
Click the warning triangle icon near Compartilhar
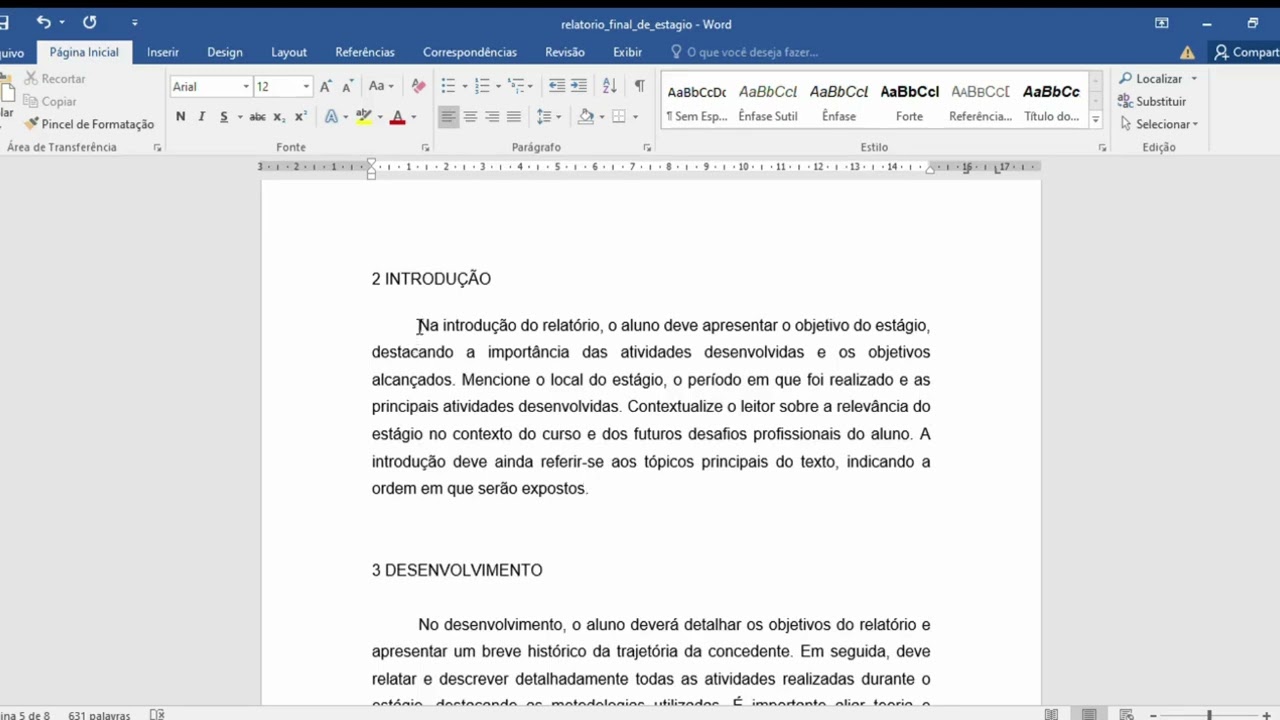pos(1187,53)
